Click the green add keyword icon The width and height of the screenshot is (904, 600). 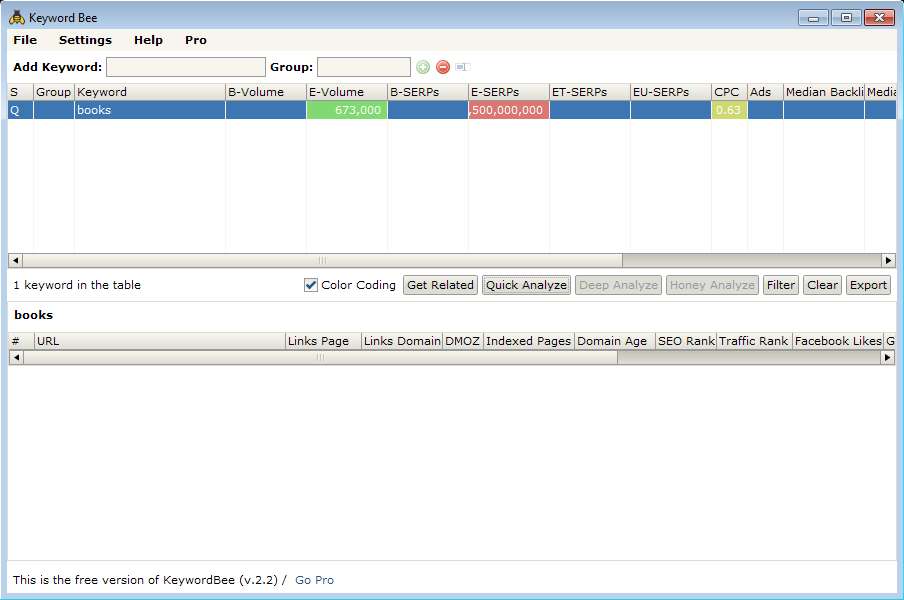(x=423, y=67)
